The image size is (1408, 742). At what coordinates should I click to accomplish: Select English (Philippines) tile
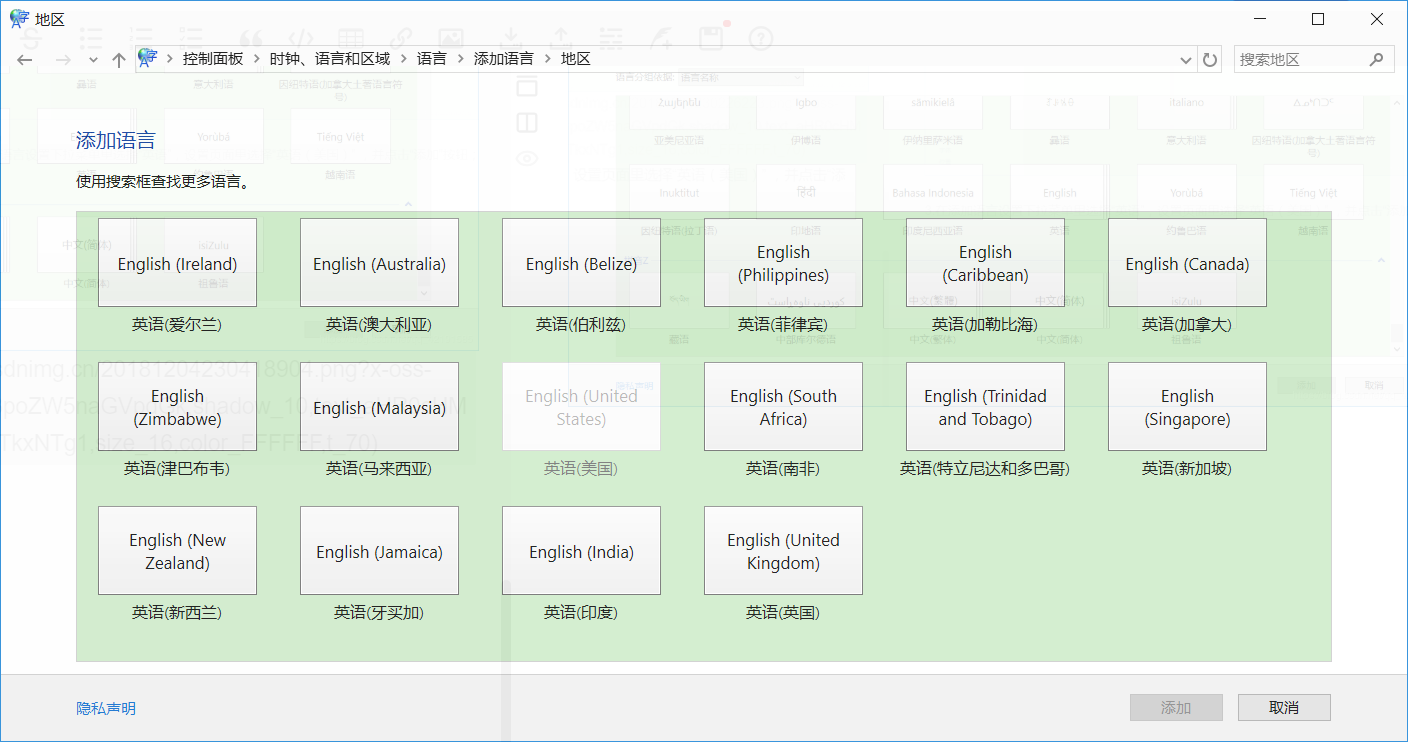(x=783, y=263)
